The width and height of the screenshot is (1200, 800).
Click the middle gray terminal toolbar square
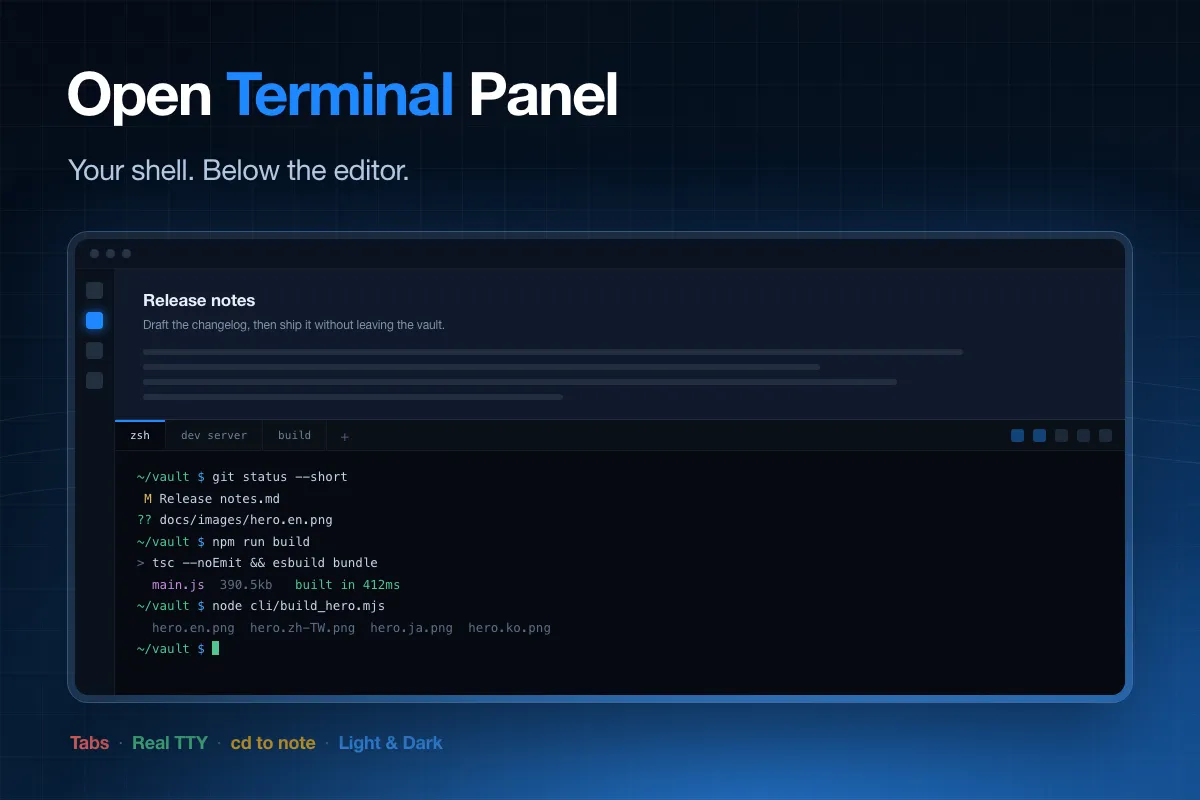pos(1061,436)
